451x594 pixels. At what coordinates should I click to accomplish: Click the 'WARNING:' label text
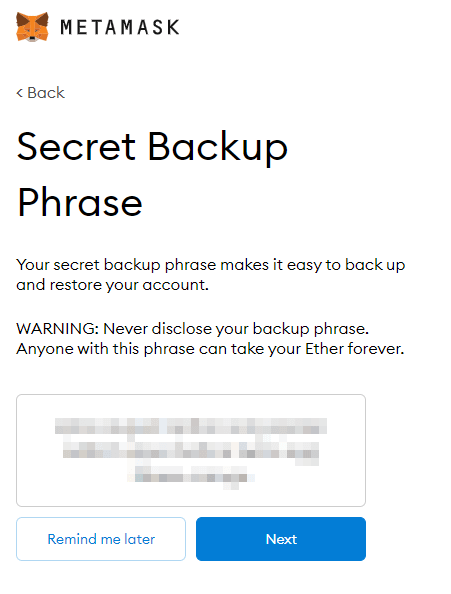click(58, 328)
